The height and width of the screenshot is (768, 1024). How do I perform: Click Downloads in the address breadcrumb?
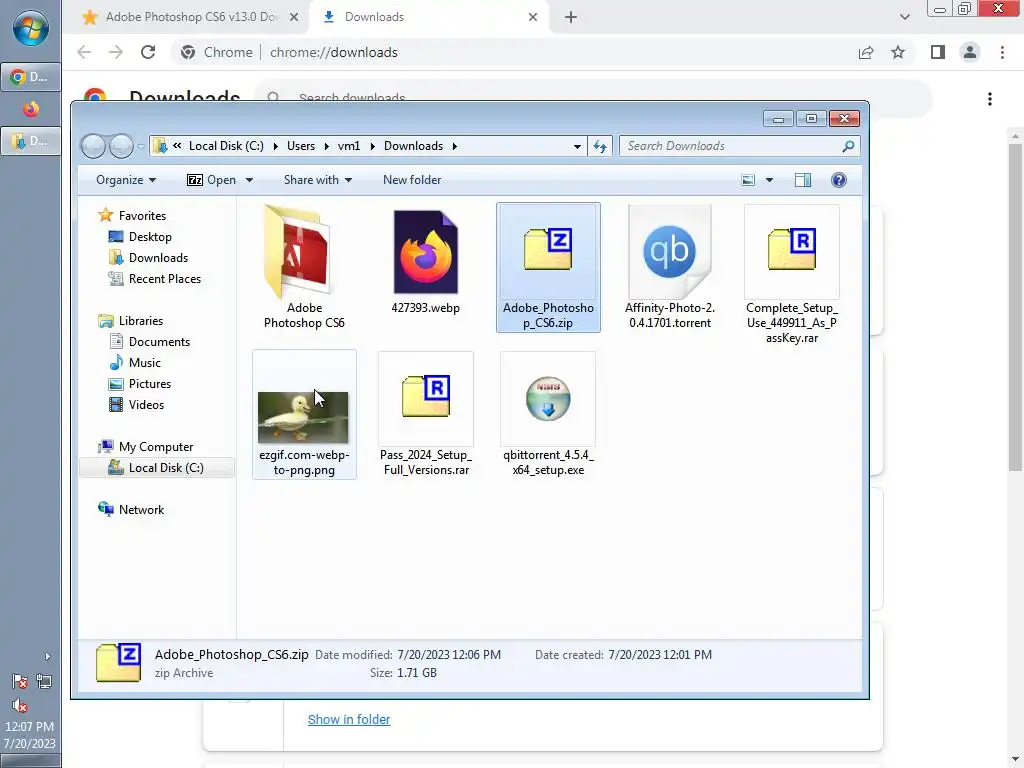(x=413, y=146)
